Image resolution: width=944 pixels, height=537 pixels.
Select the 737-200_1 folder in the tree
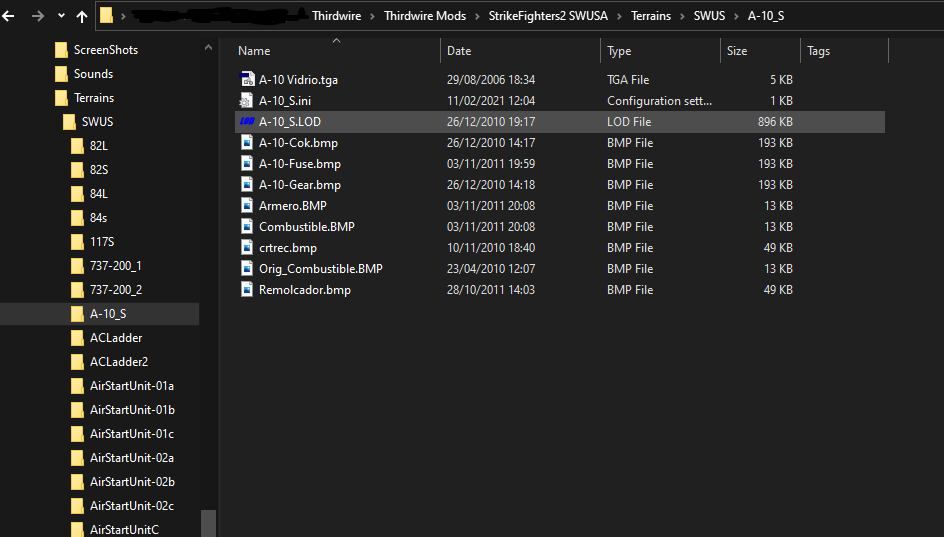click(116, 265)
